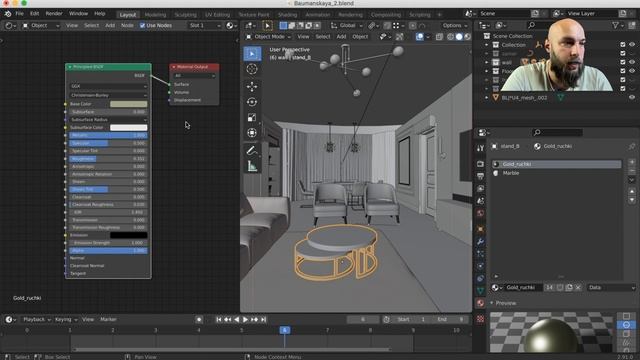The height and width of the screenshot is (360, 640).
Task: Click new material copy icon beside Gold_ruchki
Action: coord(569,287)
